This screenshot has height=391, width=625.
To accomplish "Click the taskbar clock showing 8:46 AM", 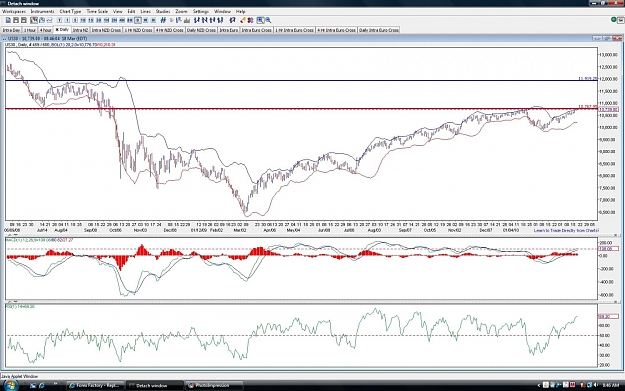I will tap(611, 385).
